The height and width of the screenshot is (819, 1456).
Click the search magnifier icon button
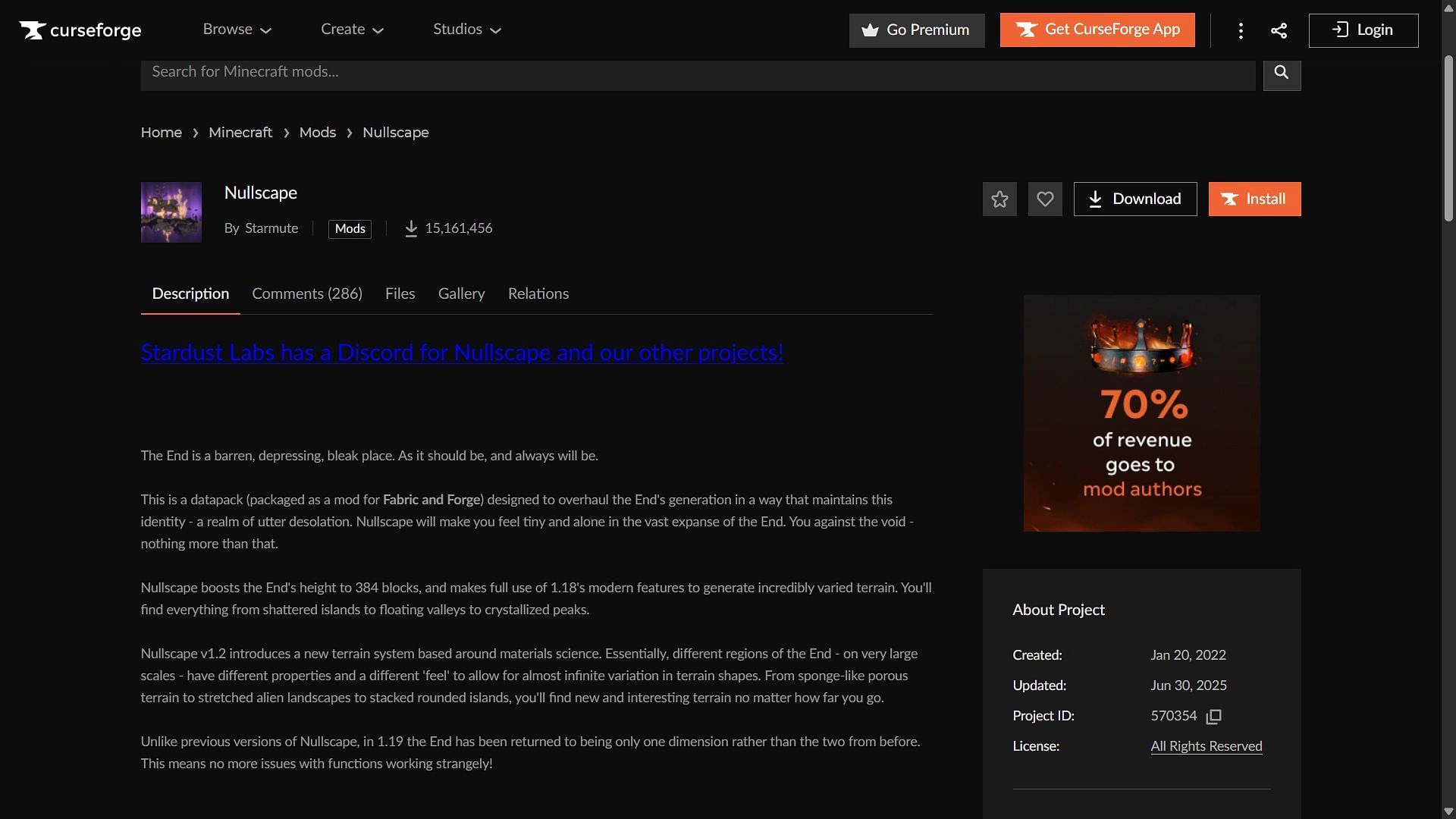coord(1282,73)
